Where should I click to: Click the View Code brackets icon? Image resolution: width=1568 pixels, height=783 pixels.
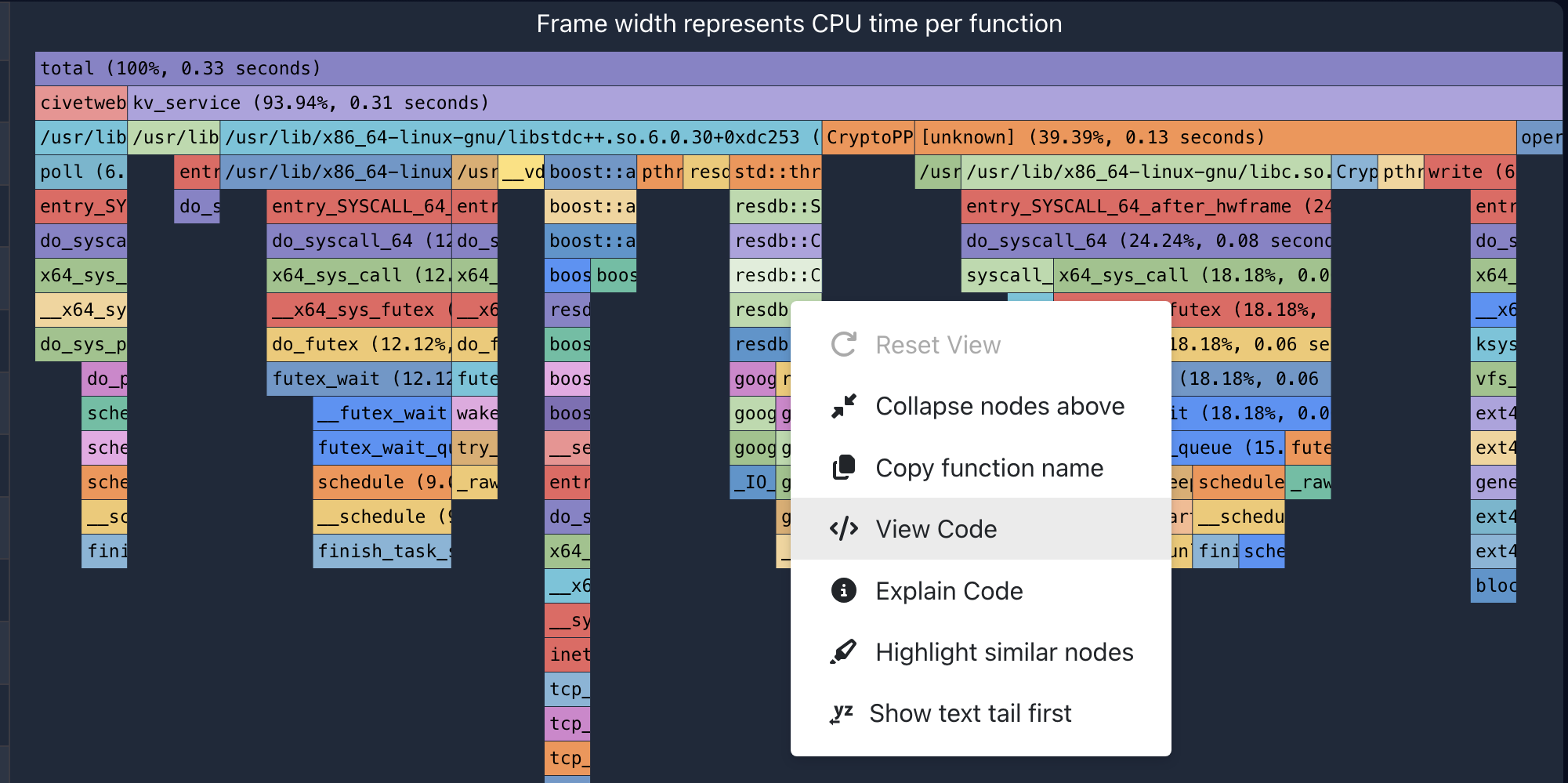(843, 529)
